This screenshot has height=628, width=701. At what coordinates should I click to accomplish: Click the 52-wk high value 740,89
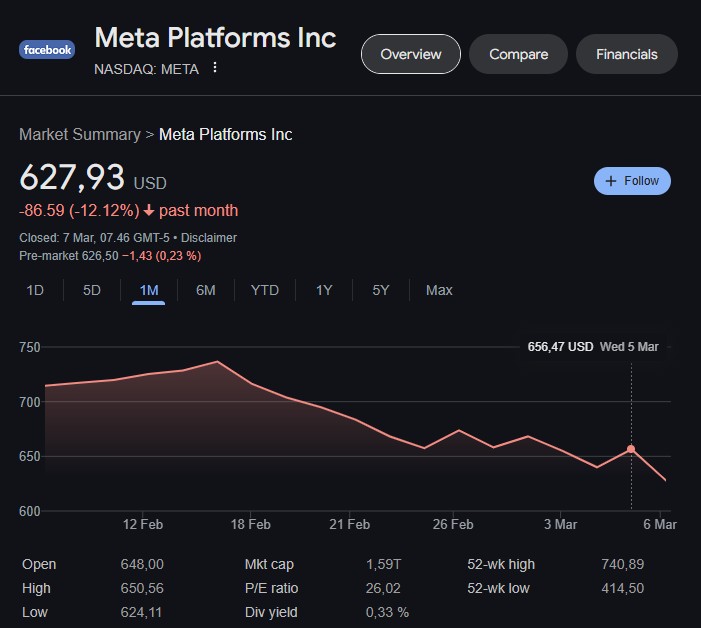pos(622,564)
